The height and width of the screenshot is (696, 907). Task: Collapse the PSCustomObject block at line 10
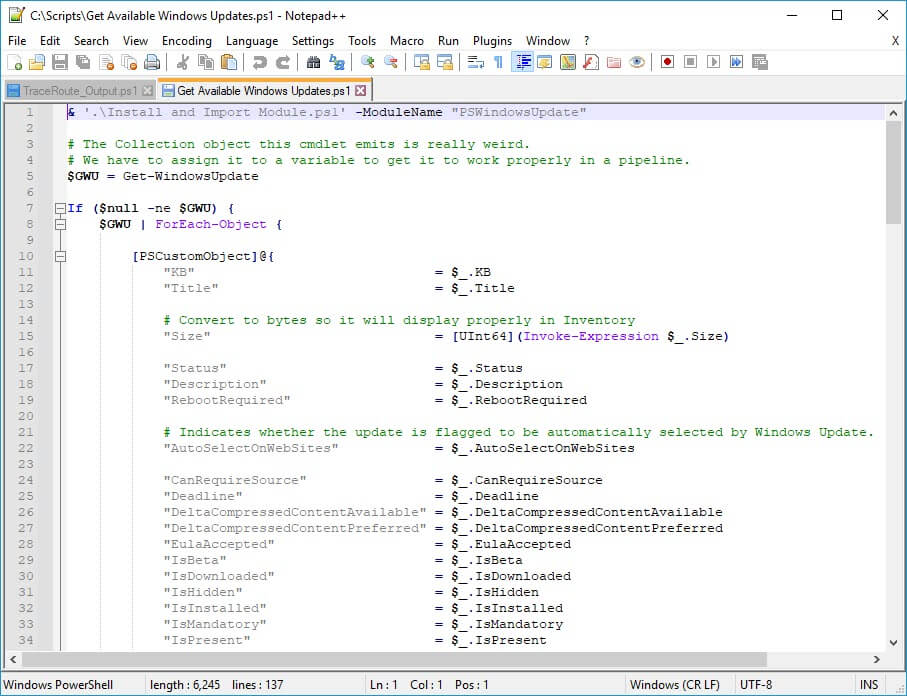click(x=58, y=256)
